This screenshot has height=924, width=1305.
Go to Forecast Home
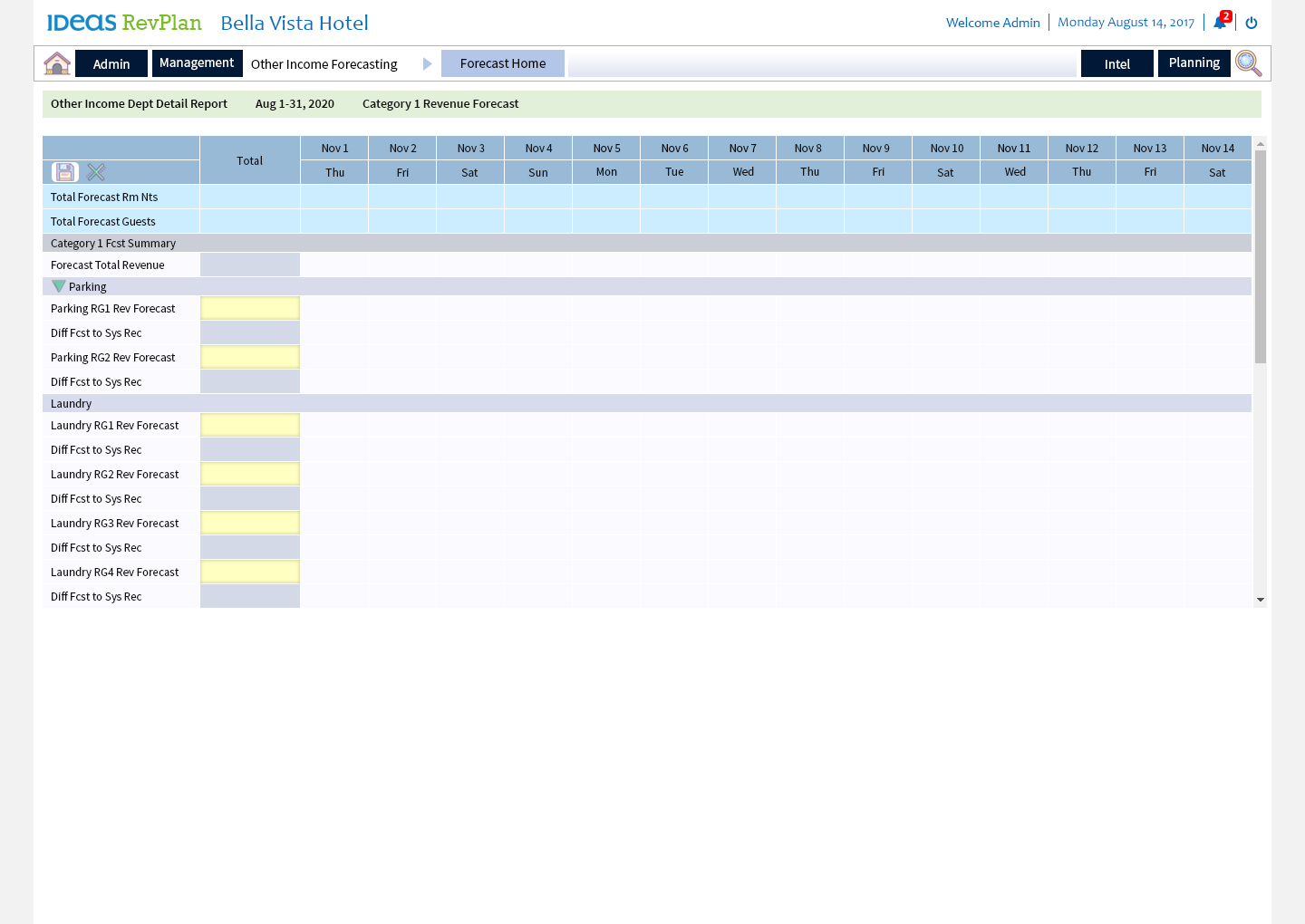coord(502,63)
